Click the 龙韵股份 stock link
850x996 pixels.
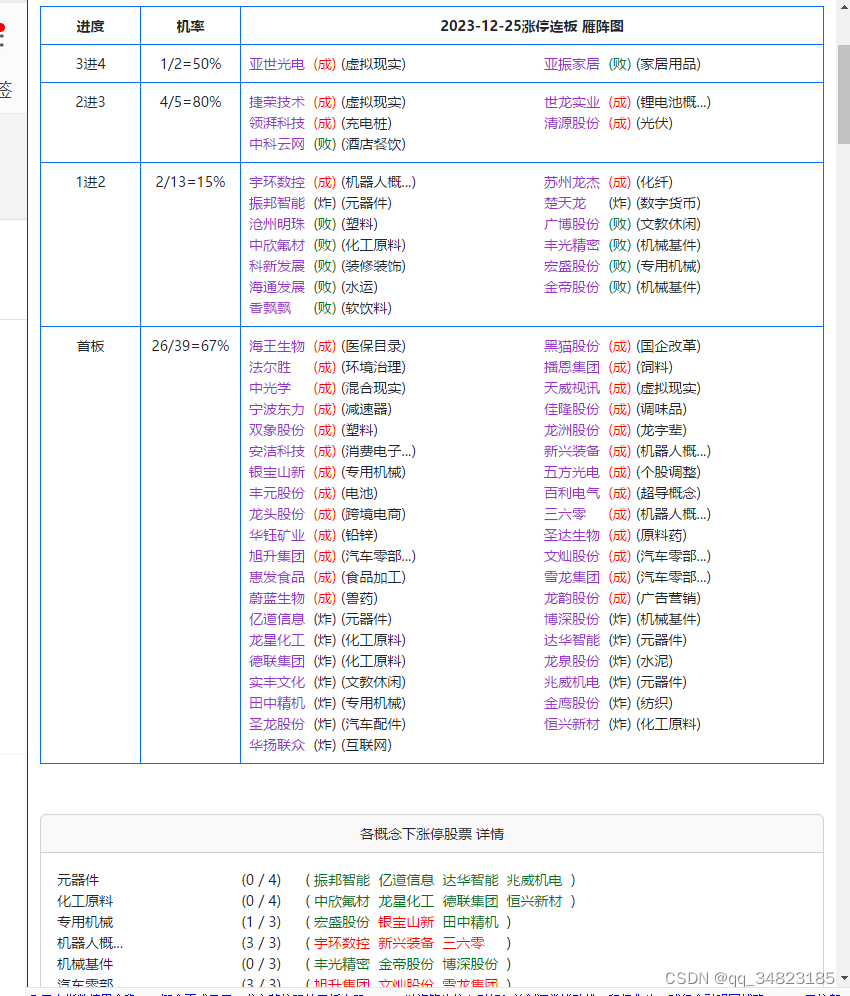(571, 598)
